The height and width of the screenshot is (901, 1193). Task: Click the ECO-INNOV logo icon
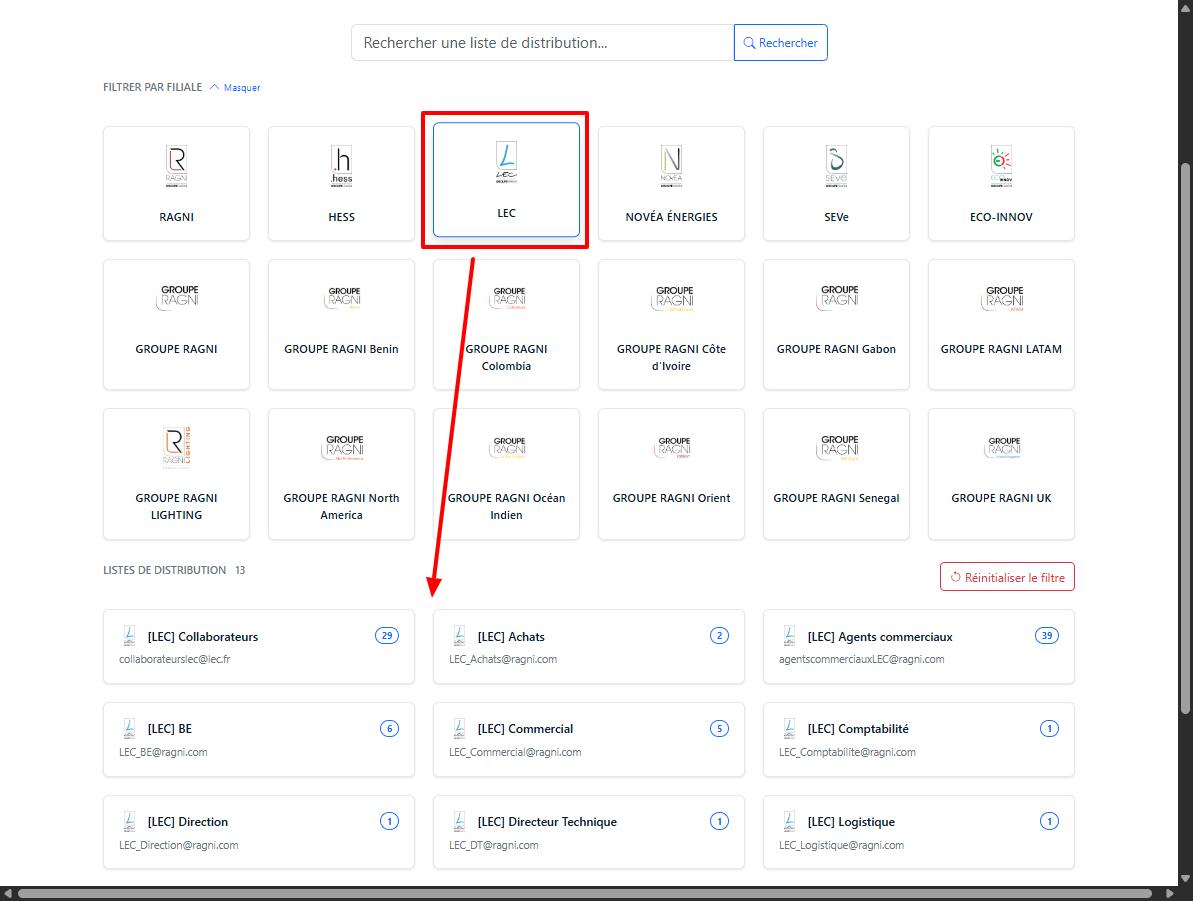pos(1001,166)
